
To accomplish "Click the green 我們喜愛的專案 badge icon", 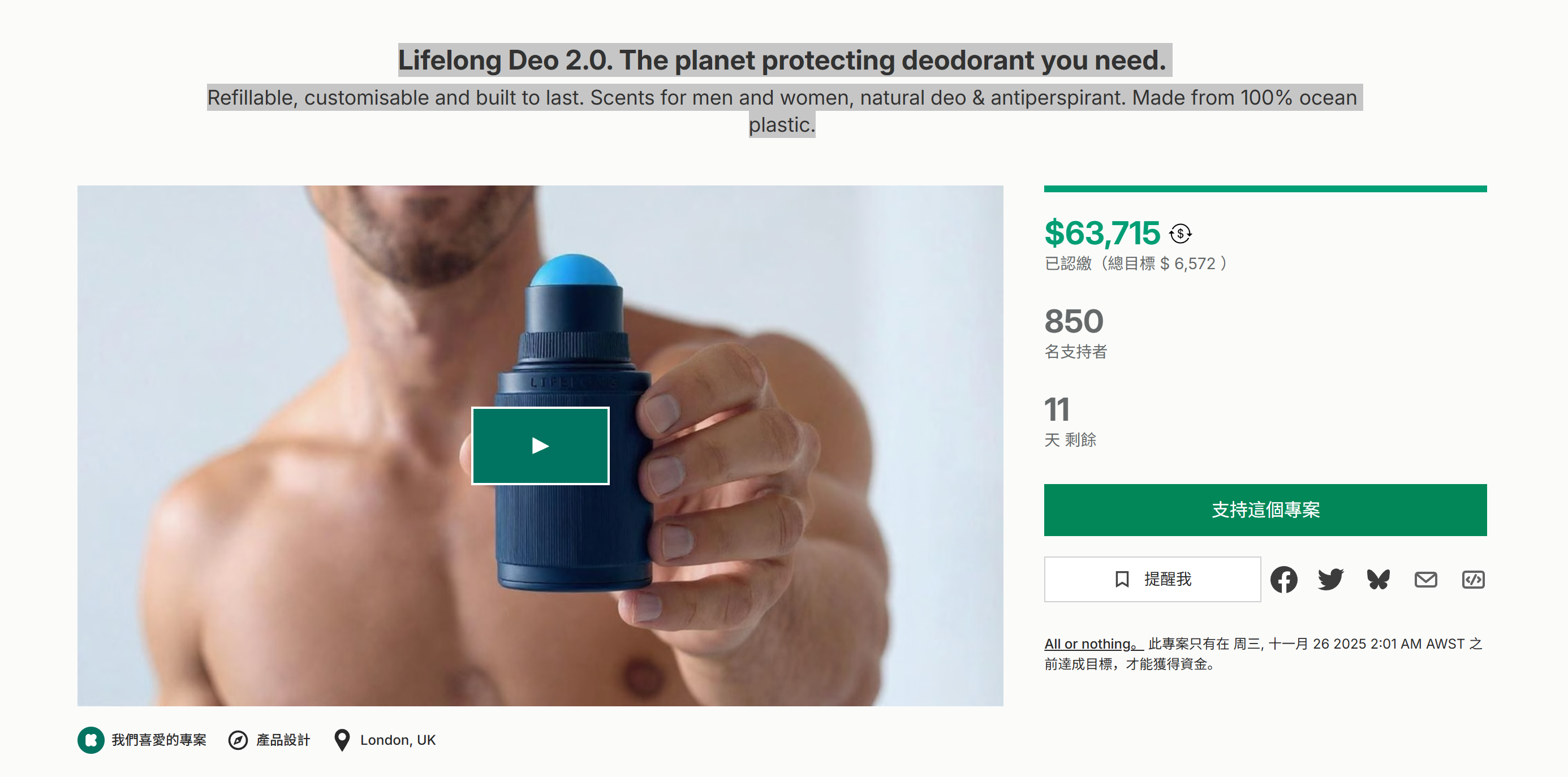I will (x=91, y=740).
